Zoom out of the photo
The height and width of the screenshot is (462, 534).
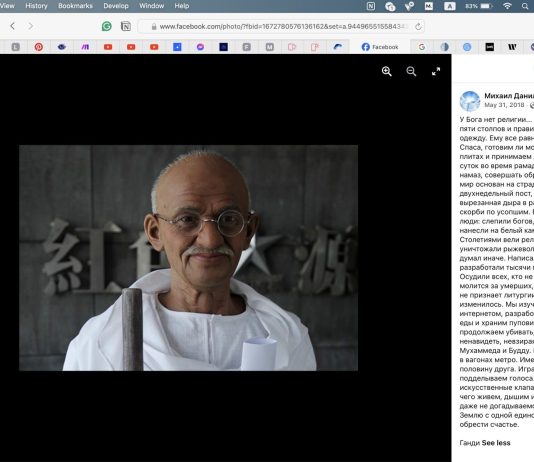tap(411, 71)
